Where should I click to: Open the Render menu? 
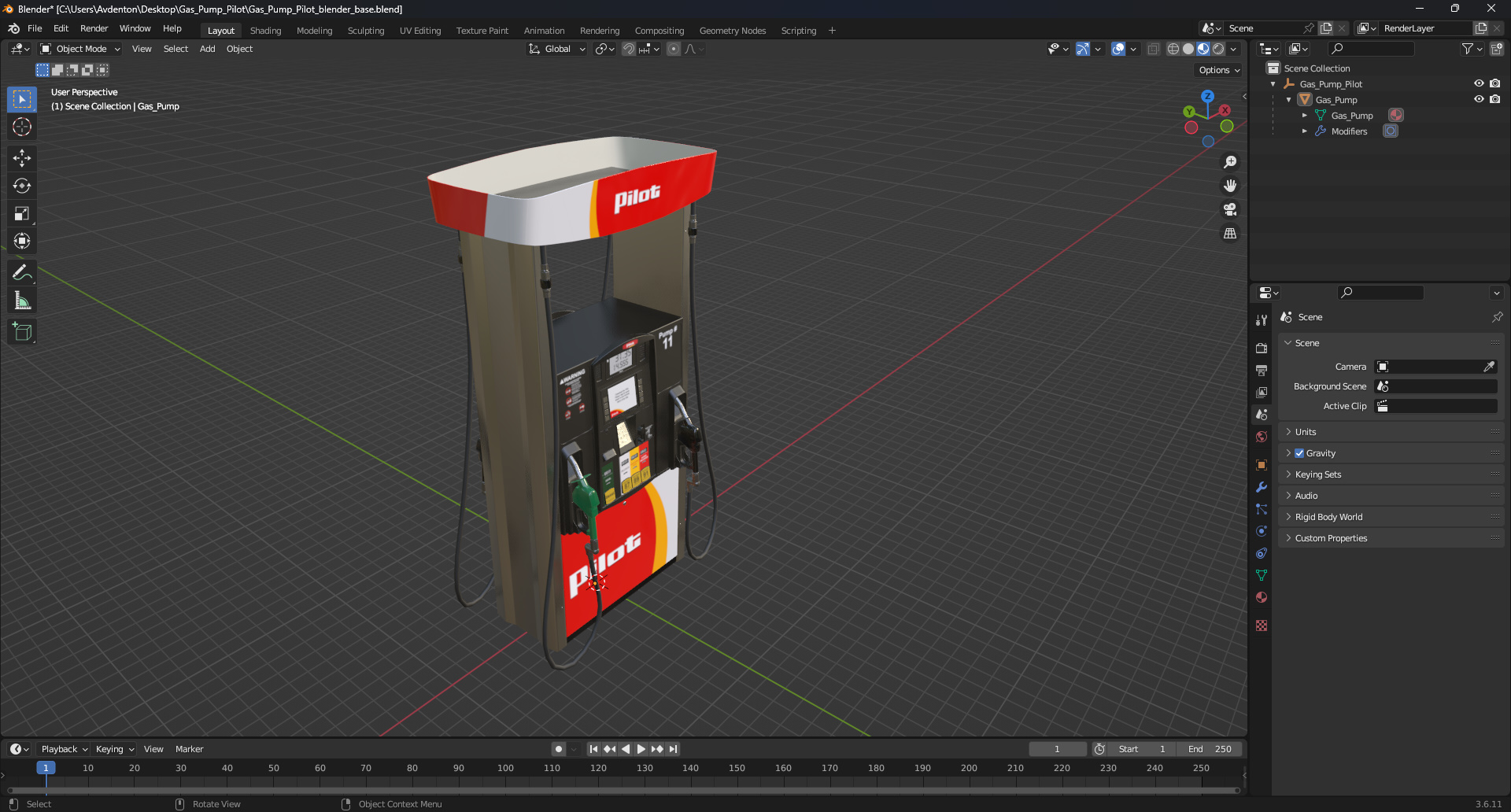coord(94,28)
